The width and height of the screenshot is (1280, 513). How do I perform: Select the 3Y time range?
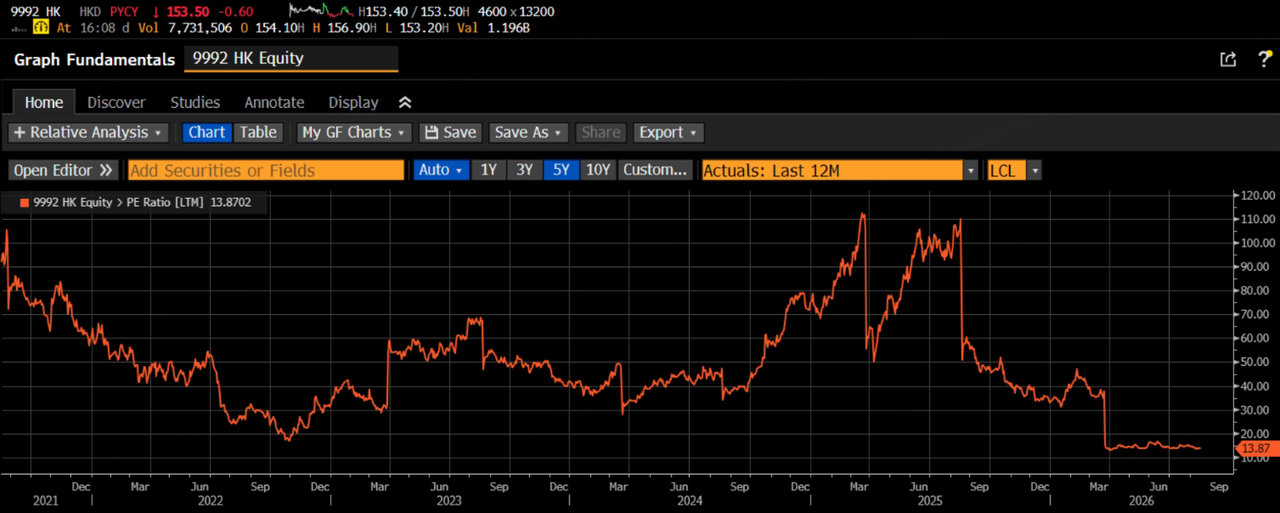click(524, 170)
